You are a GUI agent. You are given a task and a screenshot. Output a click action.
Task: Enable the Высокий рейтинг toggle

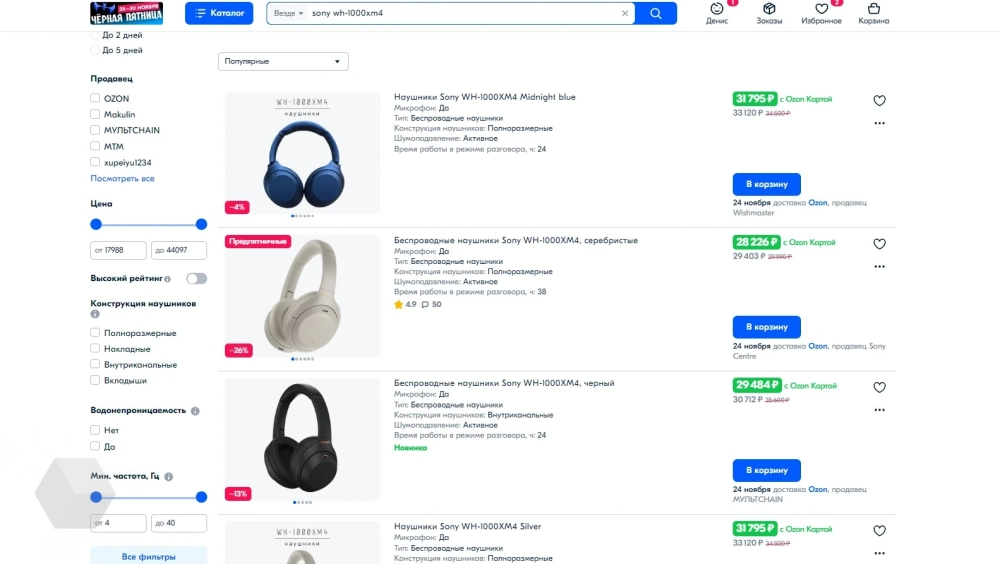coord(196,279)
